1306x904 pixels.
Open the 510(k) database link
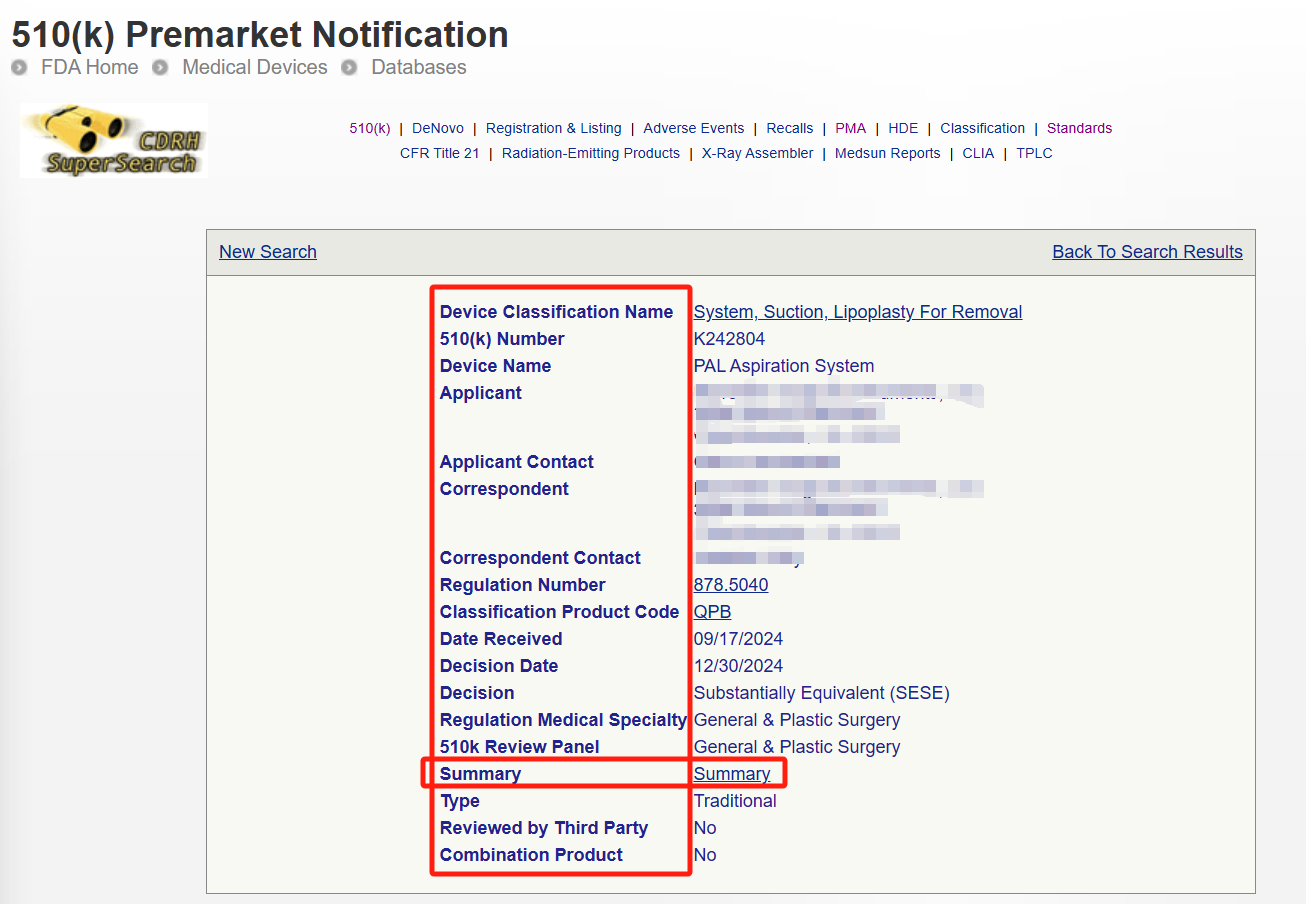coord(370,128)
